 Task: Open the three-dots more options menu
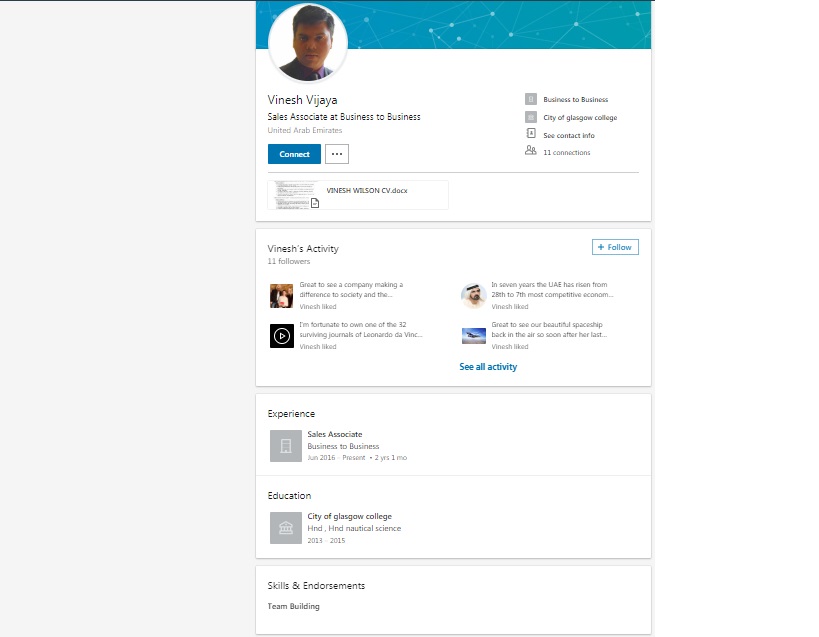[337, 154]
